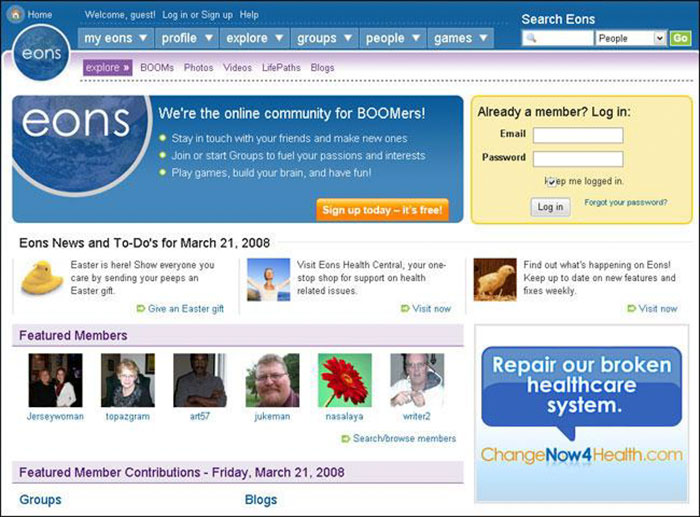Expand the people dropdown menu
This screenshot has width=700, height=517.
coord(393,38)
